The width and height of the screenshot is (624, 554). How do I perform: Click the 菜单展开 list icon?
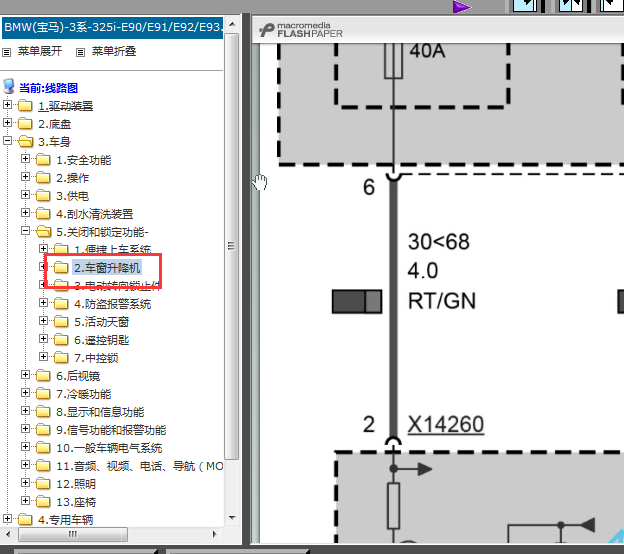click(x=6, y=52)
